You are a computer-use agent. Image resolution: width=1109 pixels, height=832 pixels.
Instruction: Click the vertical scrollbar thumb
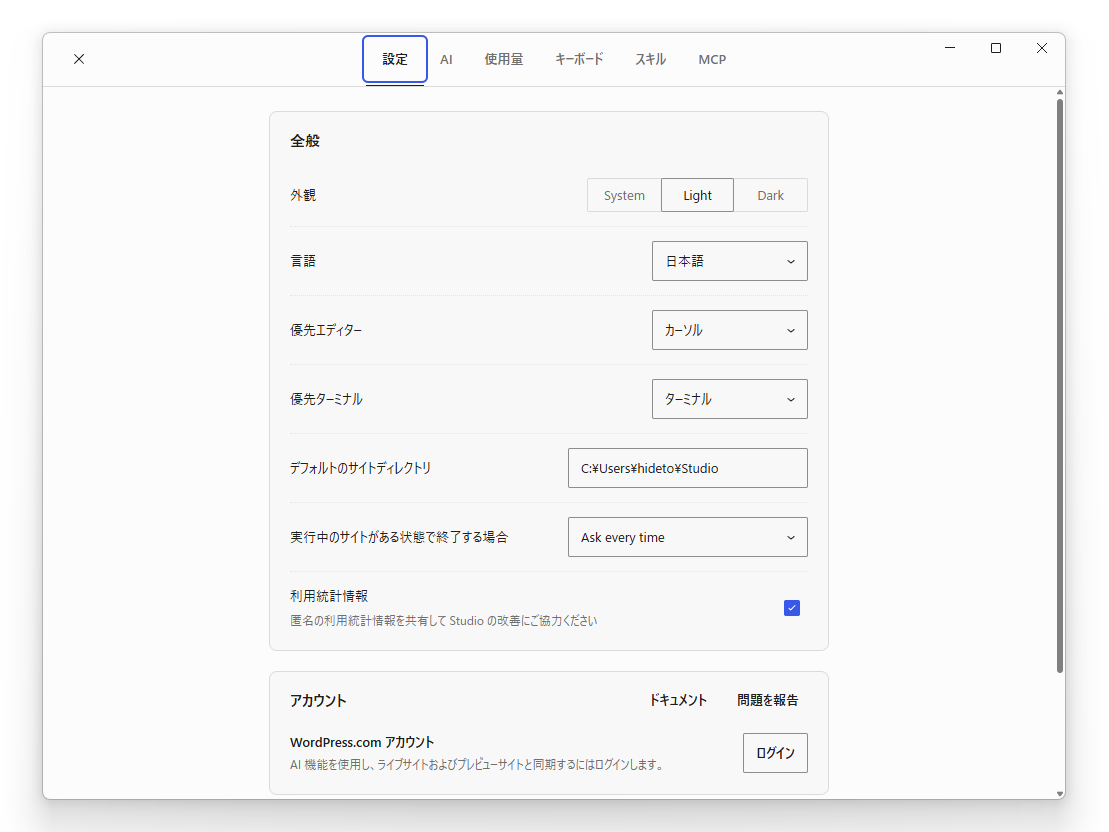(1059, 386)
